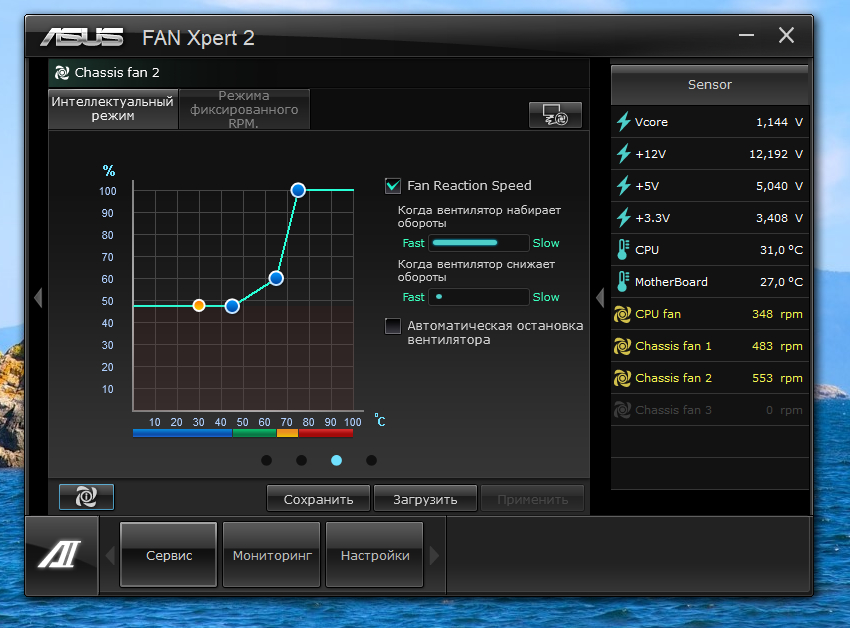Open the Настройки menu
The width and height of the screenshot is (850, 628).
tap(375, 555)
